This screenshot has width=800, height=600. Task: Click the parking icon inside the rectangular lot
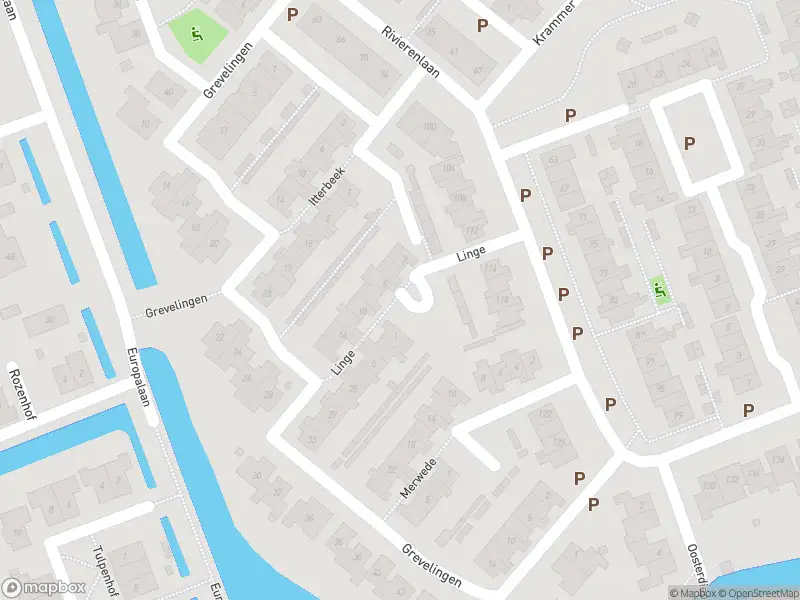[x=689, y=143]
